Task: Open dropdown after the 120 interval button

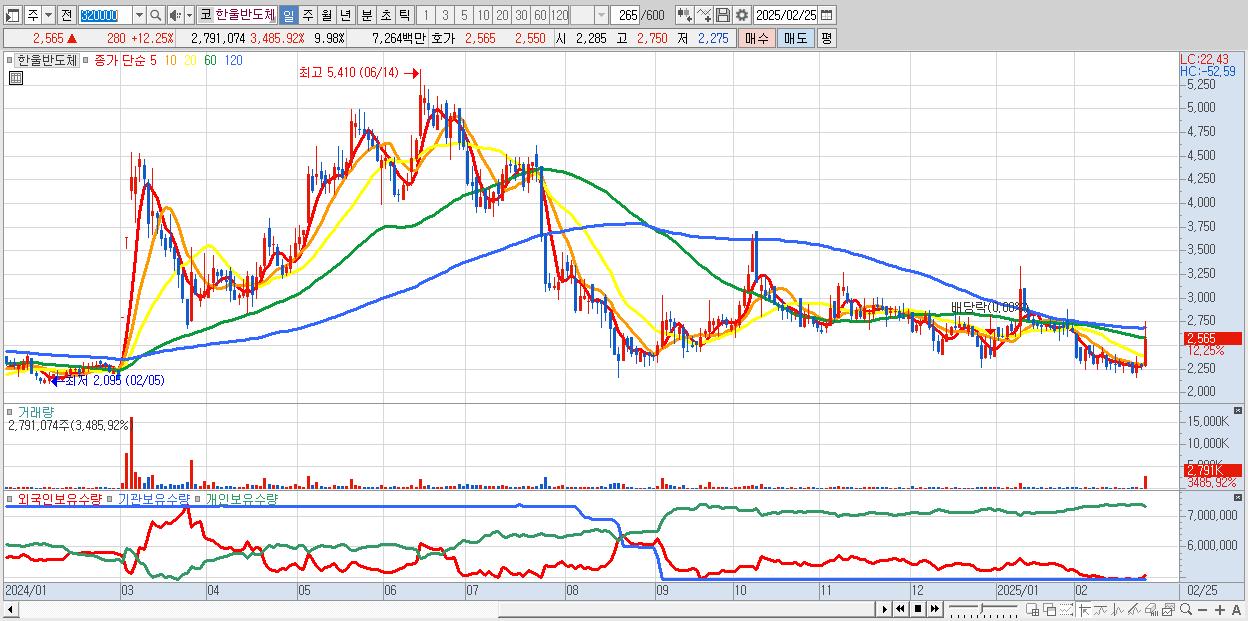Action: click(x=602, y=15)
